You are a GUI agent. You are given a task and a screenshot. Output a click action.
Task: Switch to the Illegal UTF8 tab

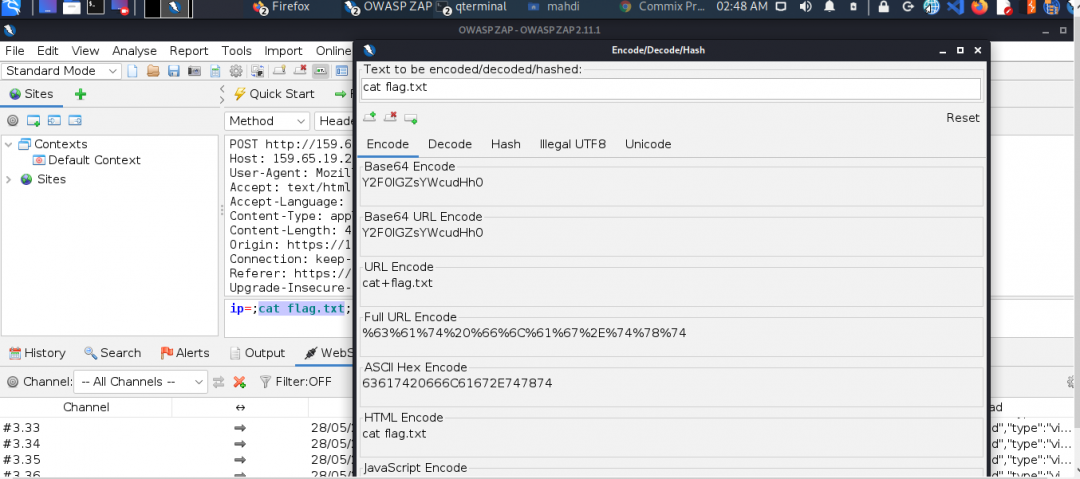click(572, 144)
